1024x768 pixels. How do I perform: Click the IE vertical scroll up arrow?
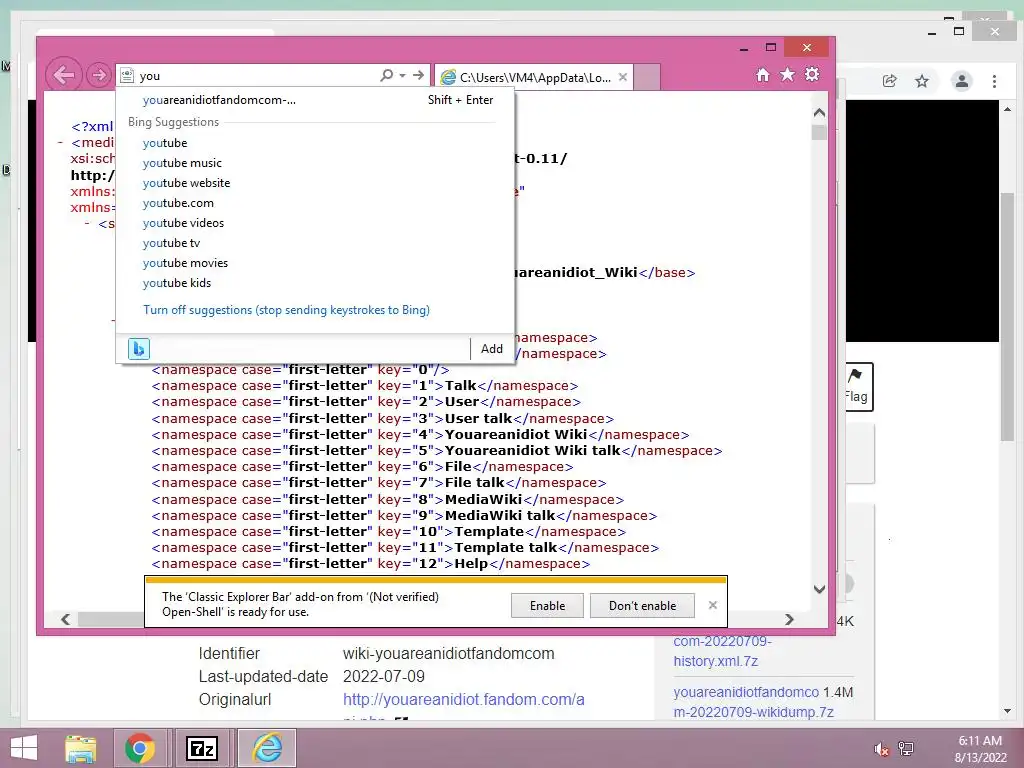tap(819, 113)
